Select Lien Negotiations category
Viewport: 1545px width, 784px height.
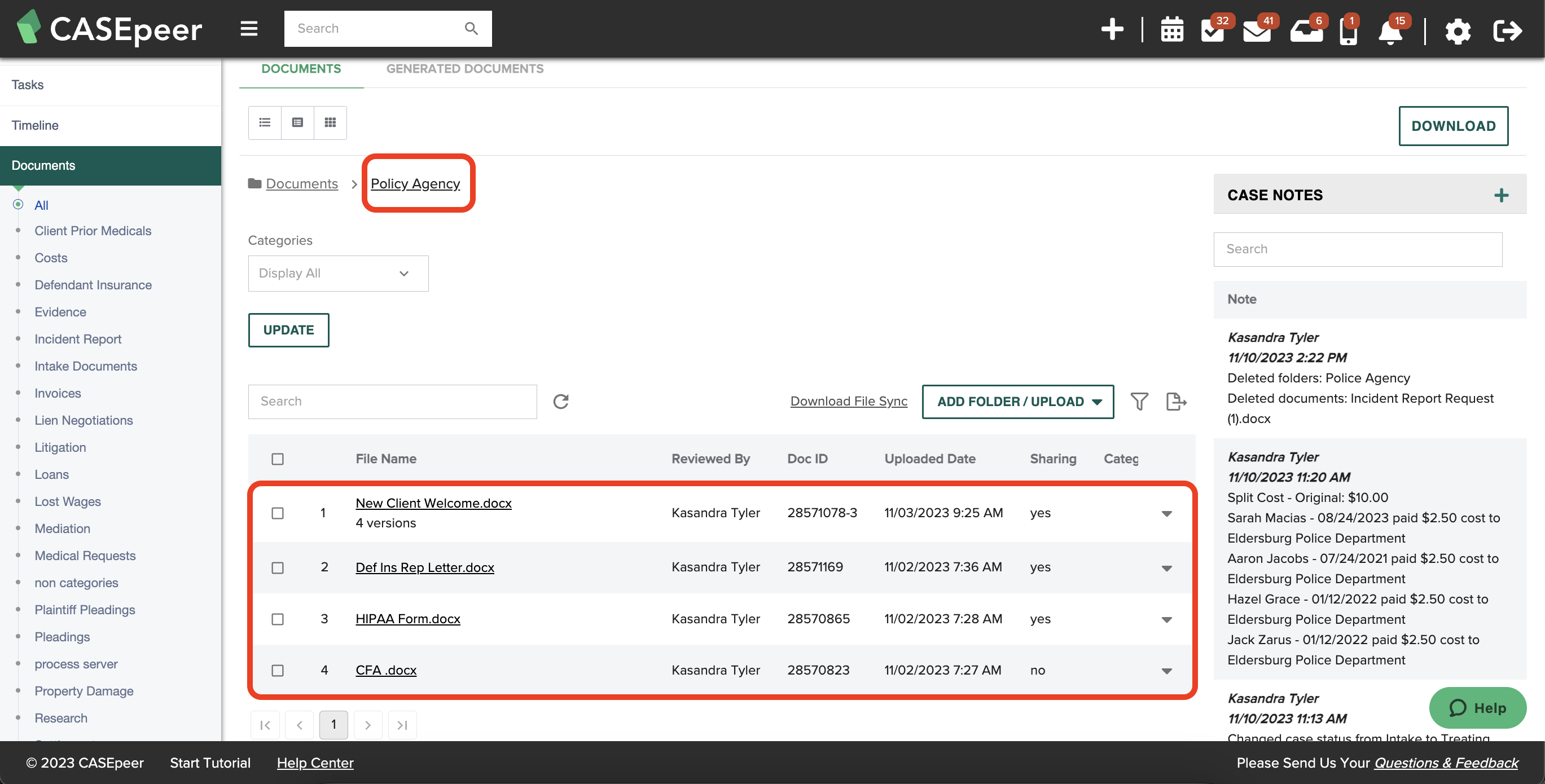pyautogui.click(x=84, y=420)
